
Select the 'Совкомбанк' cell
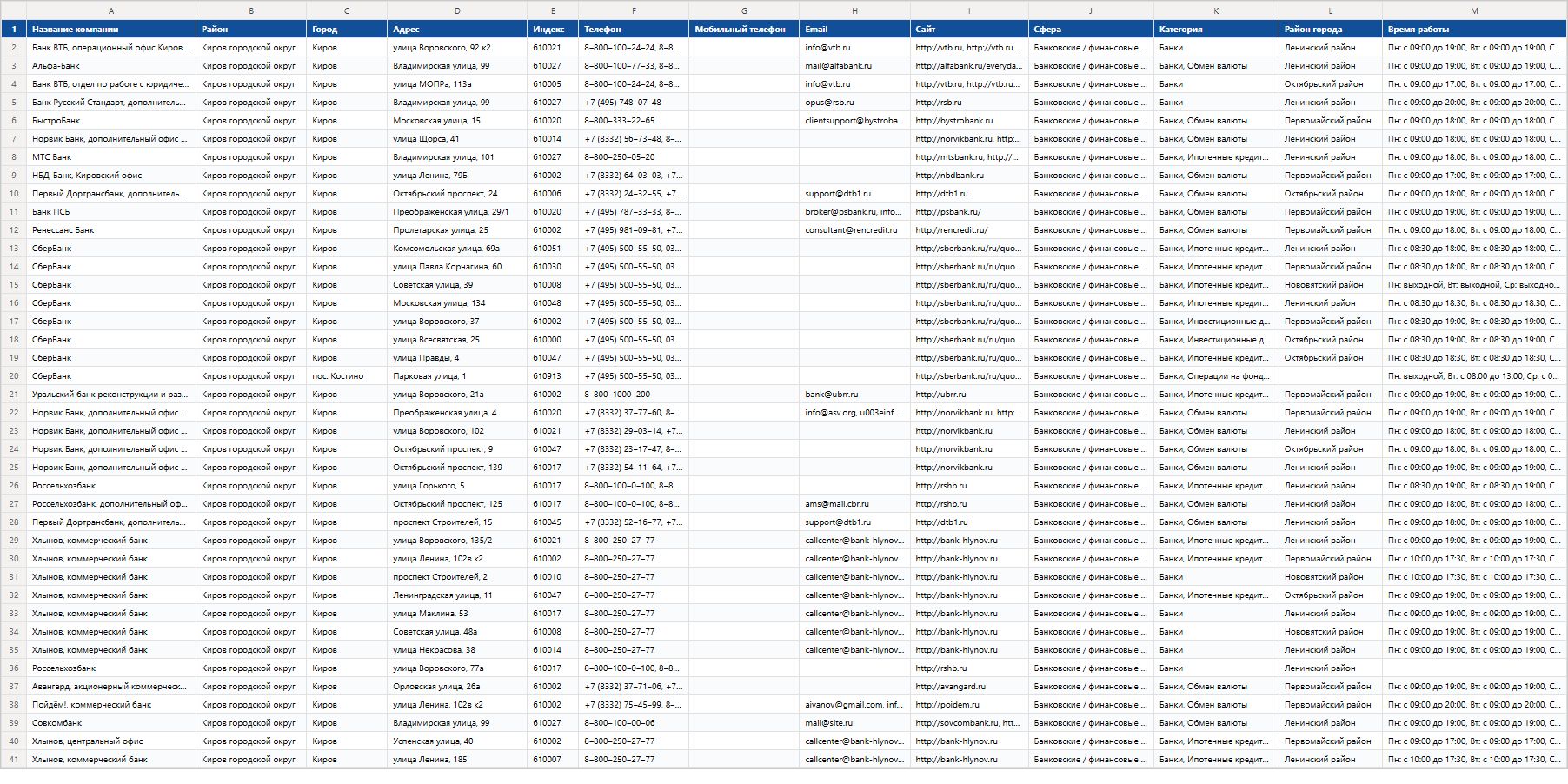tap(111, 723)
